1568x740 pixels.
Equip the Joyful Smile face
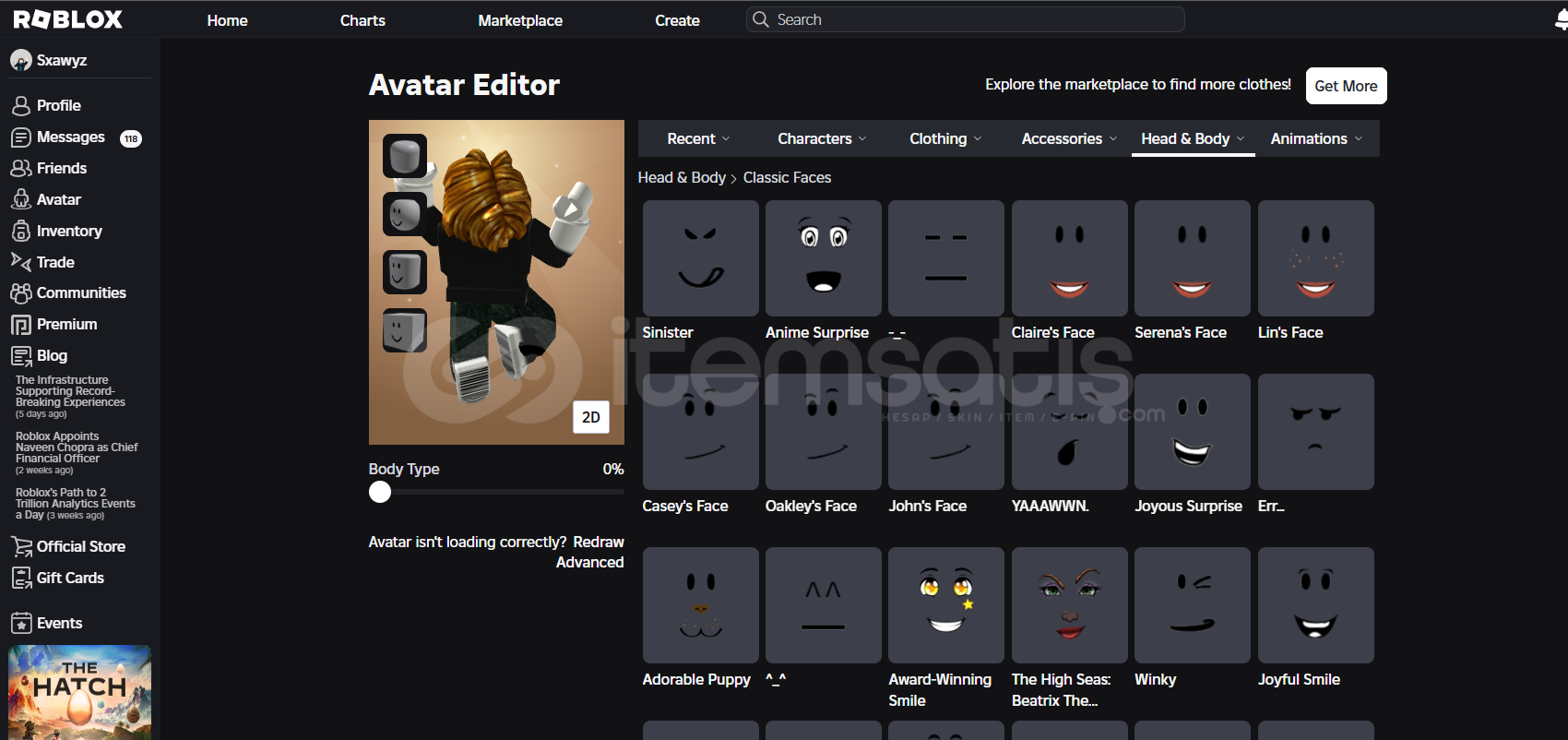coord(1316,605)
